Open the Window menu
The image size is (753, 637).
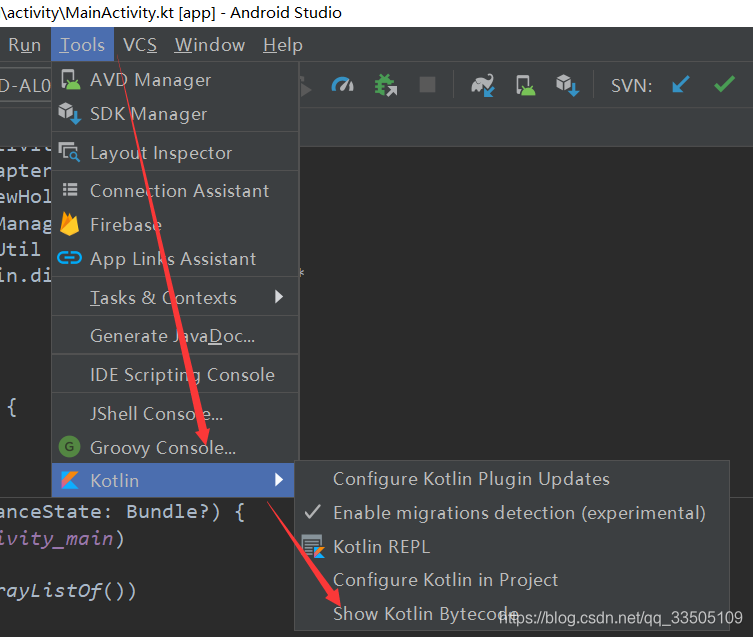coord(210,45)
